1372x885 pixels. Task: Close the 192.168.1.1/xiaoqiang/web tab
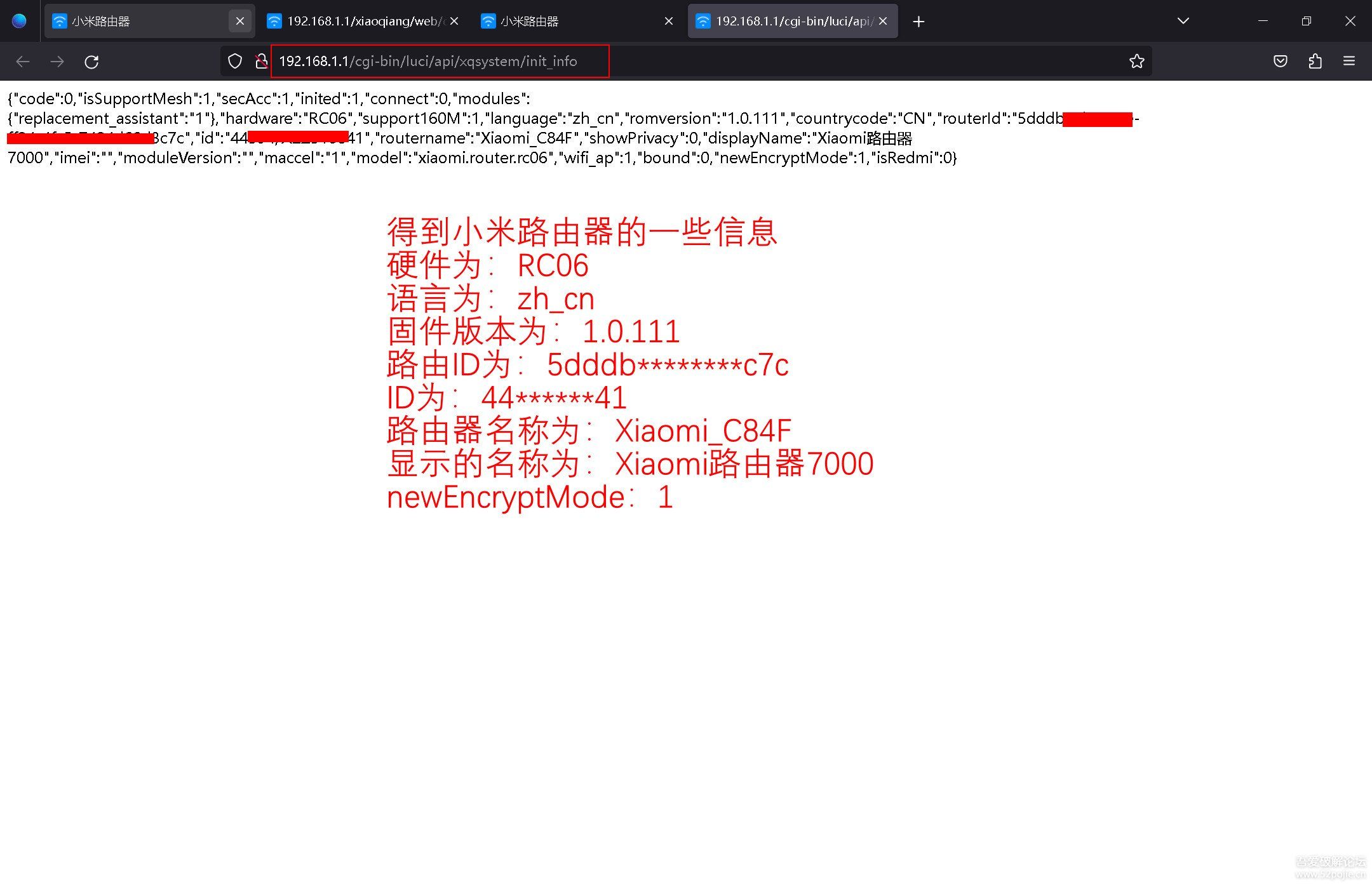click(x=454, y=21)
